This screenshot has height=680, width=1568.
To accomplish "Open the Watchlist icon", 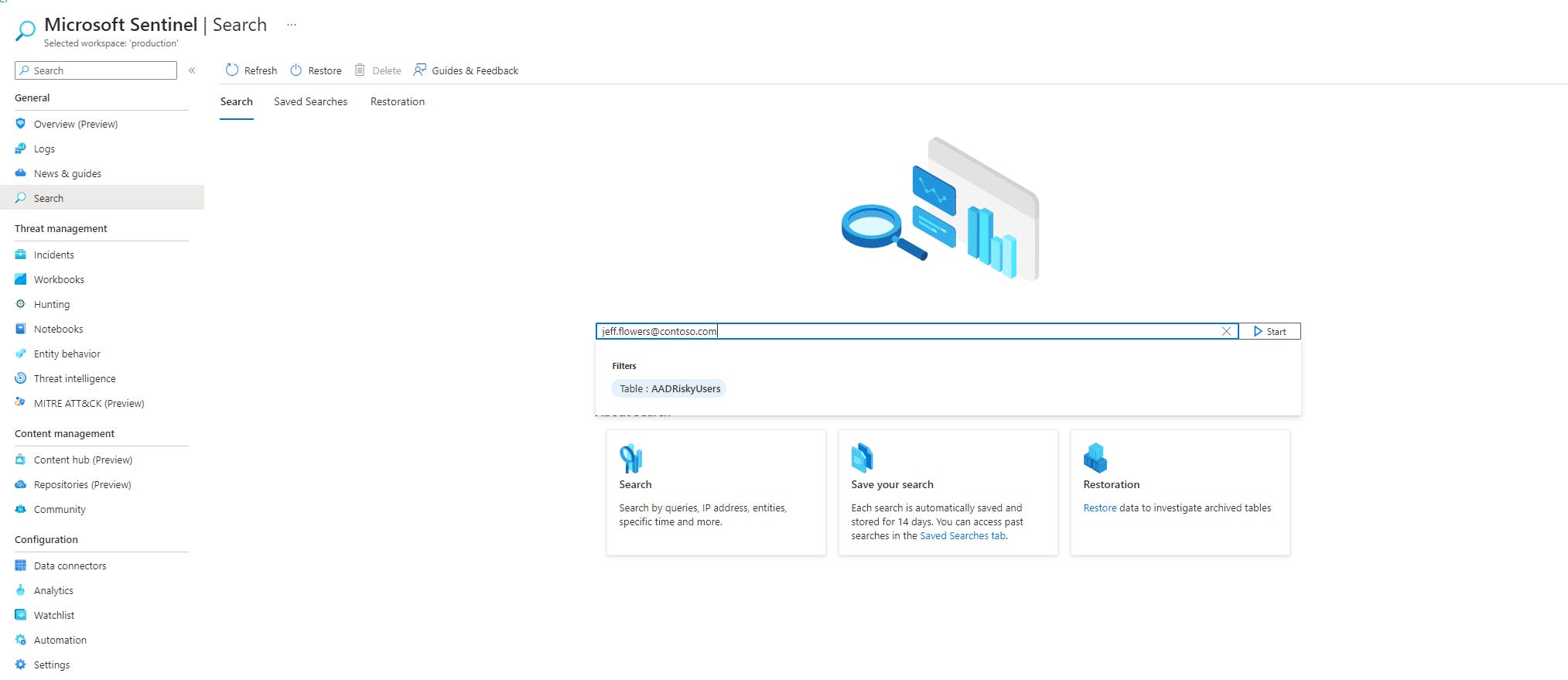I will tap(21, 615).
